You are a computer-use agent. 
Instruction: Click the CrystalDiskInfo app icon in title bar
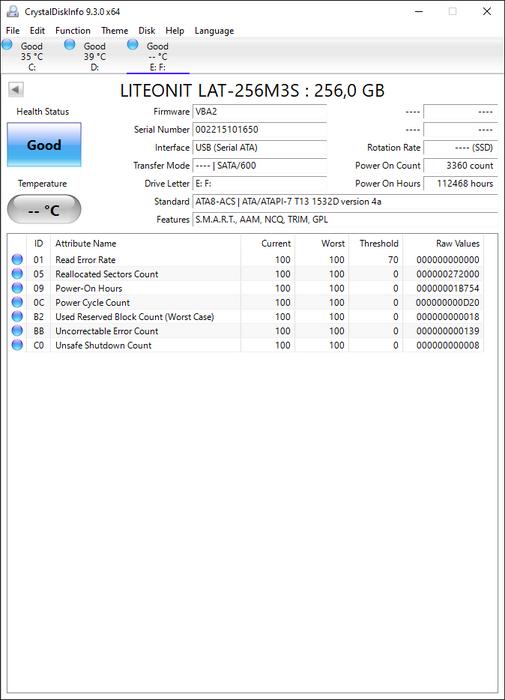13,11
